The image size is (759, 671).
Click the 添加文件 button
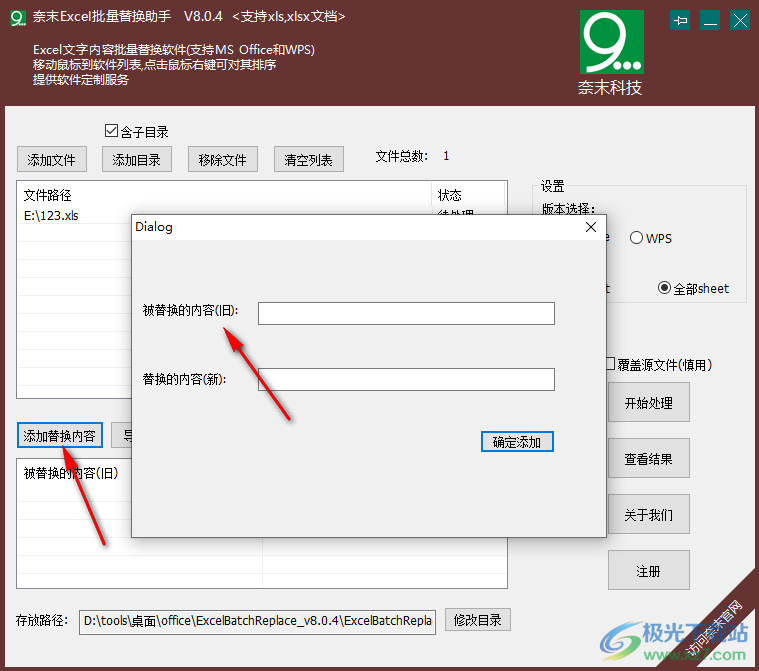point(52,159)
